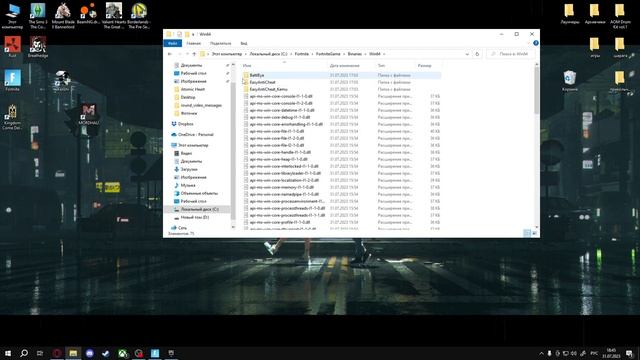Sort by Дата изменения column header

[345, 66]
